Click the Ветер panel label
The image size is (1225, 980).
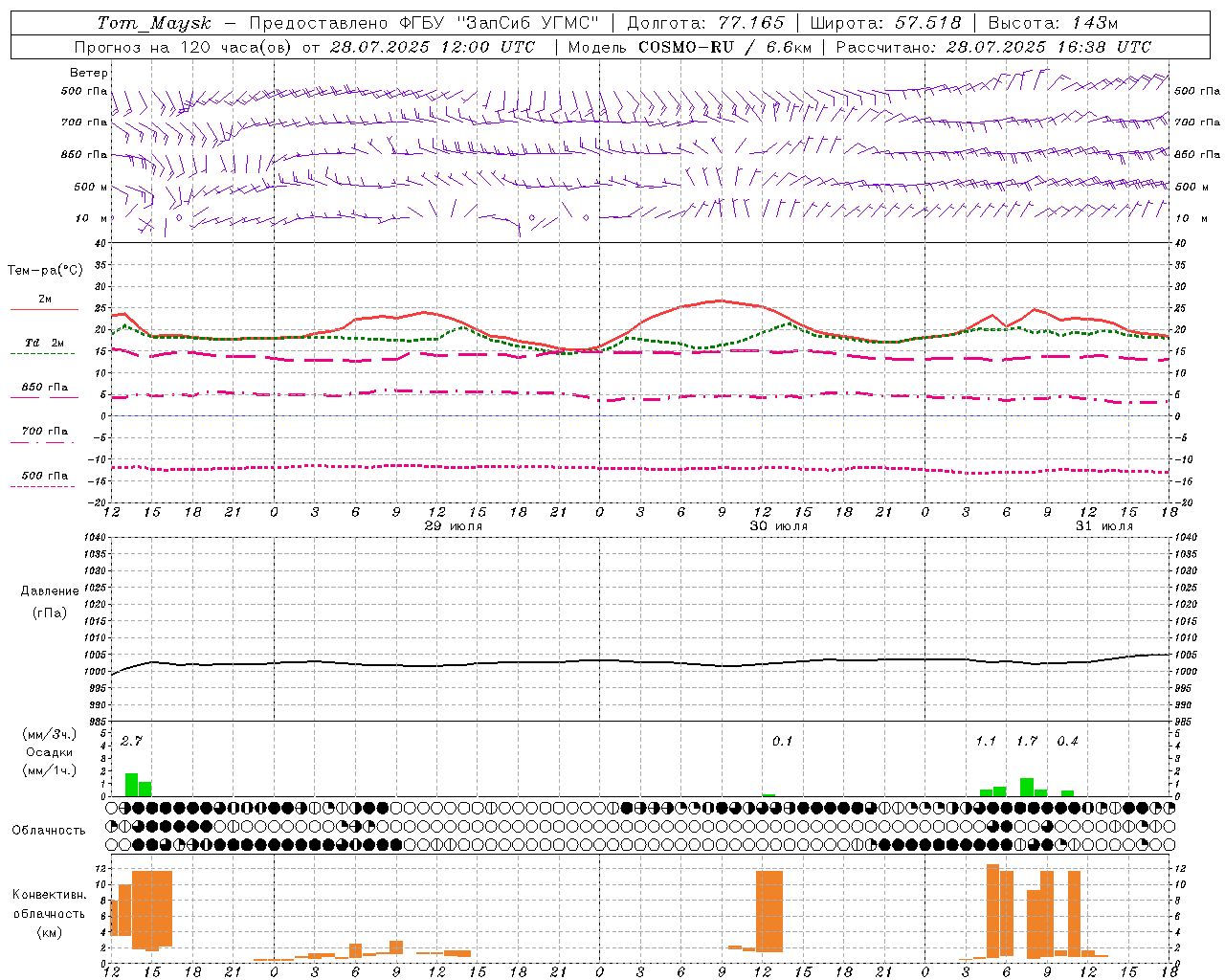pyautogui.click(x=89, y=73)
